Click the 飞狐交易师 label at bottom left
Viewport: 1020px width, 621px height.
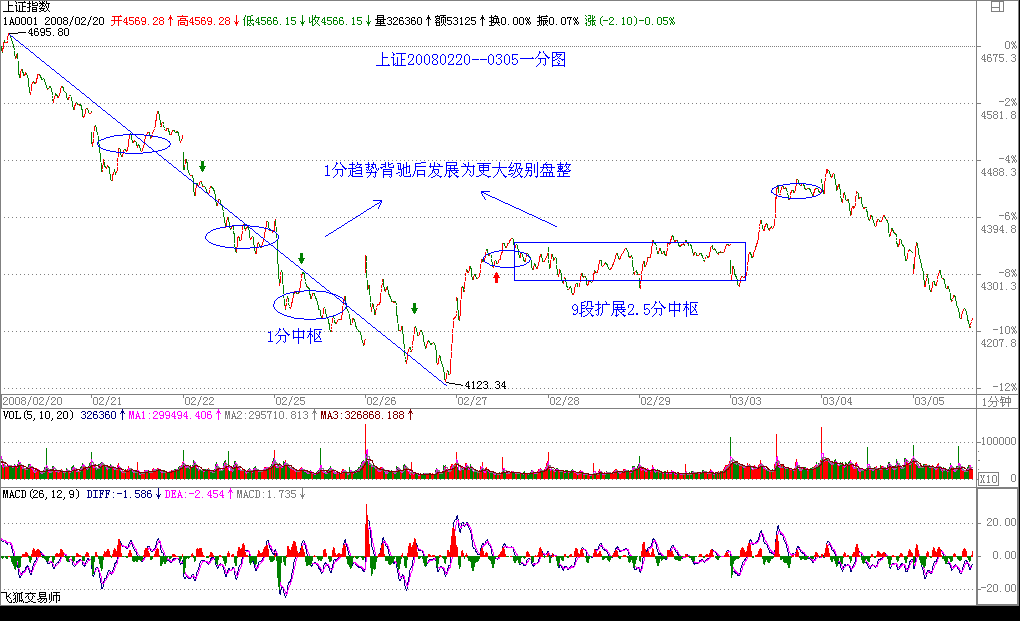click(x=30, y=597)
